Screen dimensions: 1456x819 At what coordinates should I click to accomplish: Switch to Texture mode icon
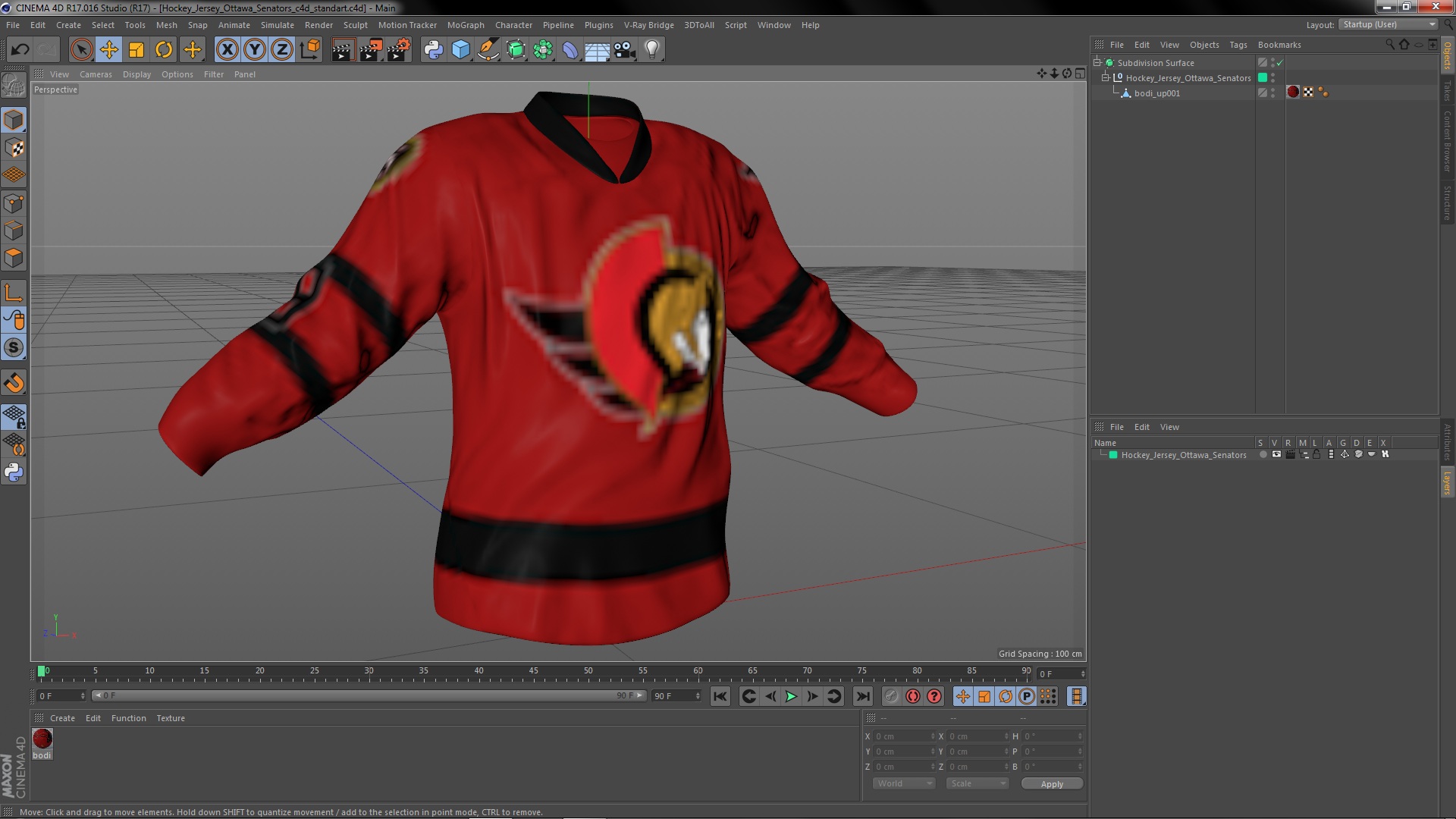click(14, 148)
